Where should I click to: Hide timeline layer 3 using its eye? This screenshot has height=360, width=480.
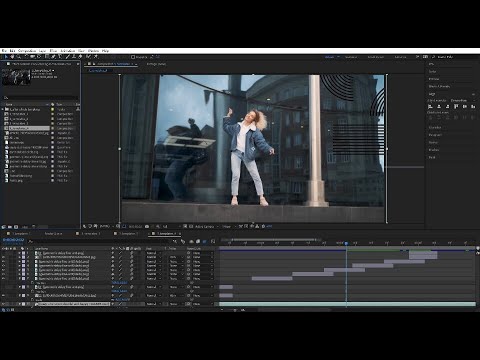[x=3, y=262]
